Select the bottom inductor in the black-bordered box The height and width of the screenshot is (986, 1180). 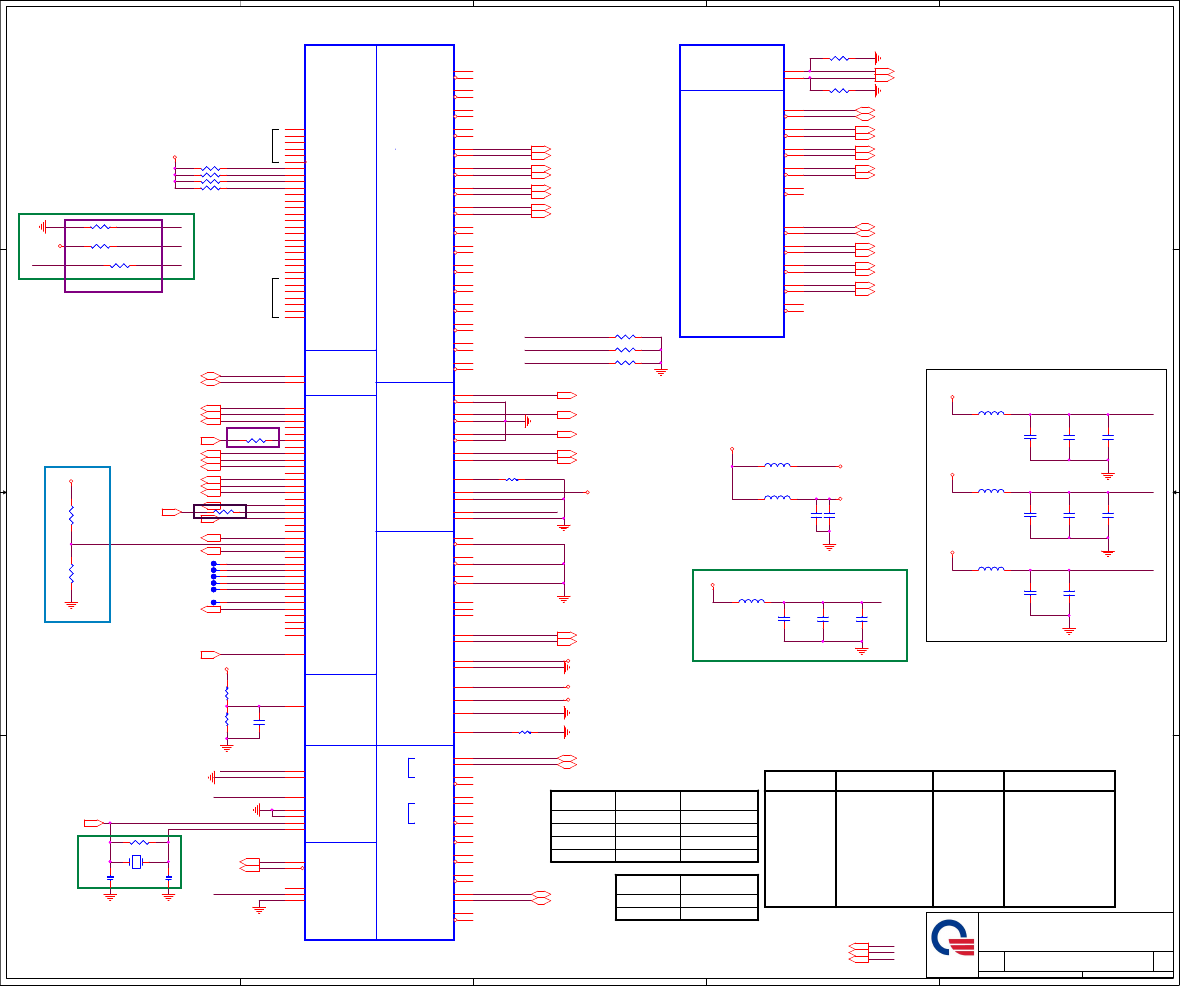[990, 569]
